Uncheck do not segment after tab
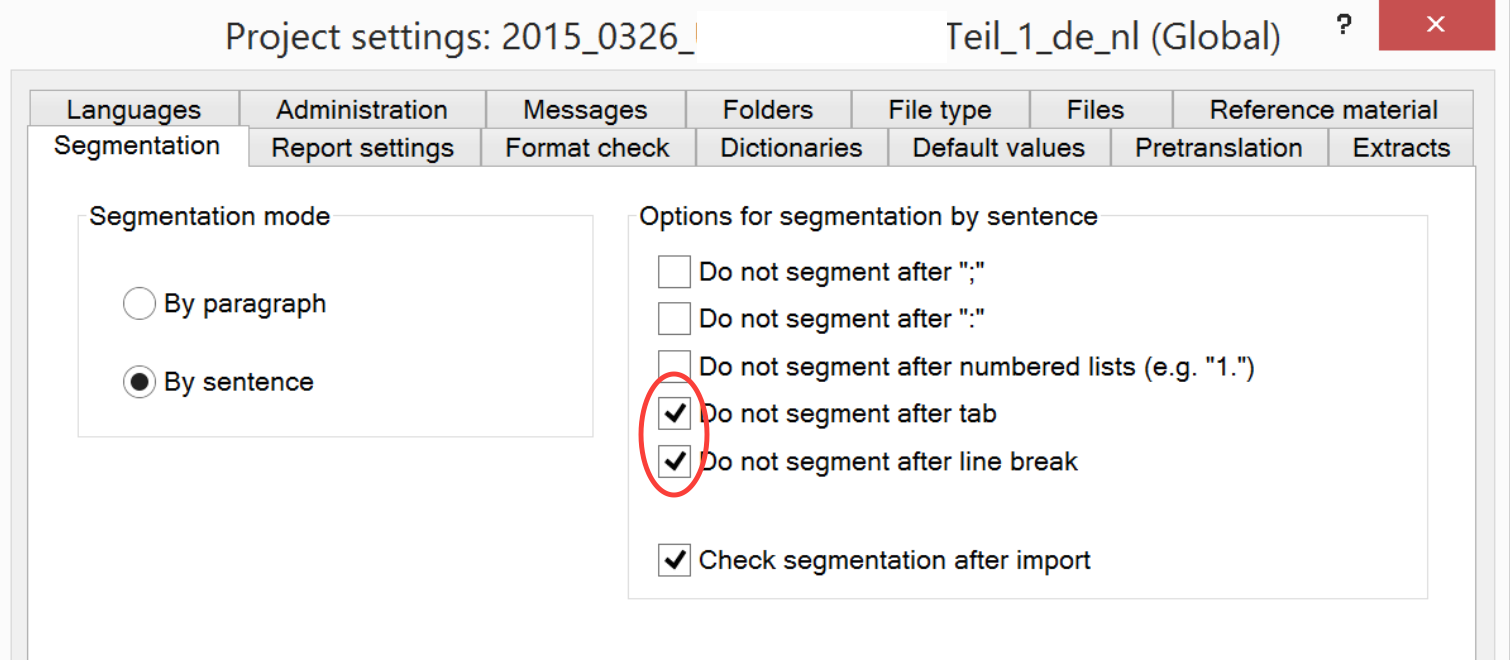Screen dimensions: 1510x660 point(675,413)
